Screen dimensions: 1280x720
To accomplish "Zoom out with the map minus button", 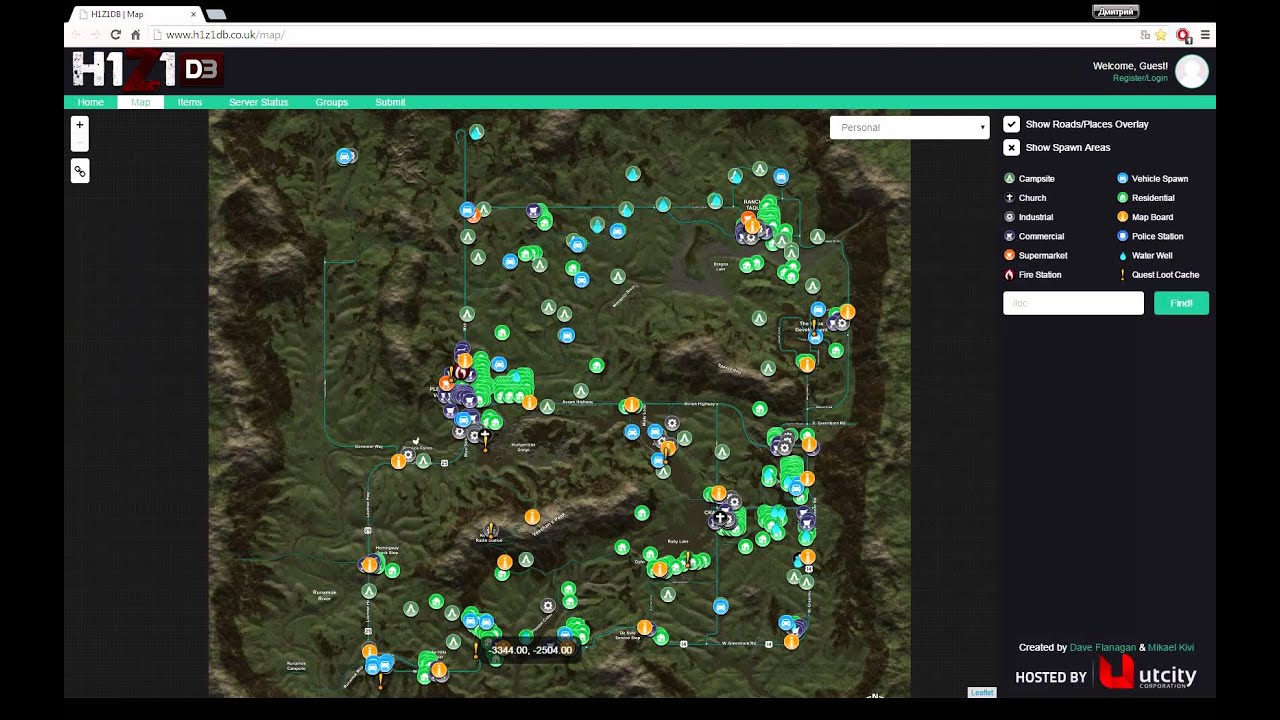I will 80,143.
